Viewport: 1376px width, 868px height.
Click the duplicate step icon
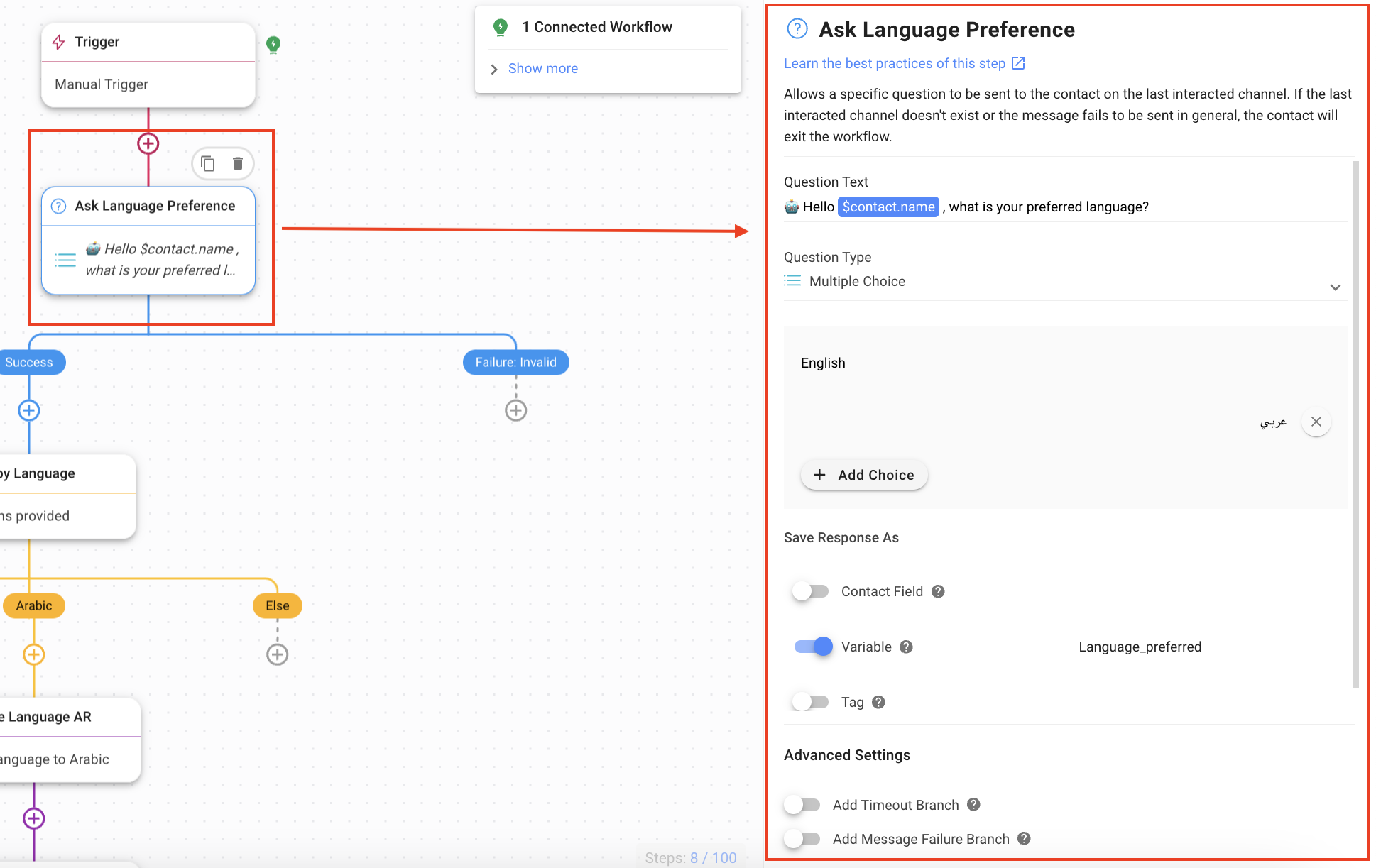(x=208, y=164)
